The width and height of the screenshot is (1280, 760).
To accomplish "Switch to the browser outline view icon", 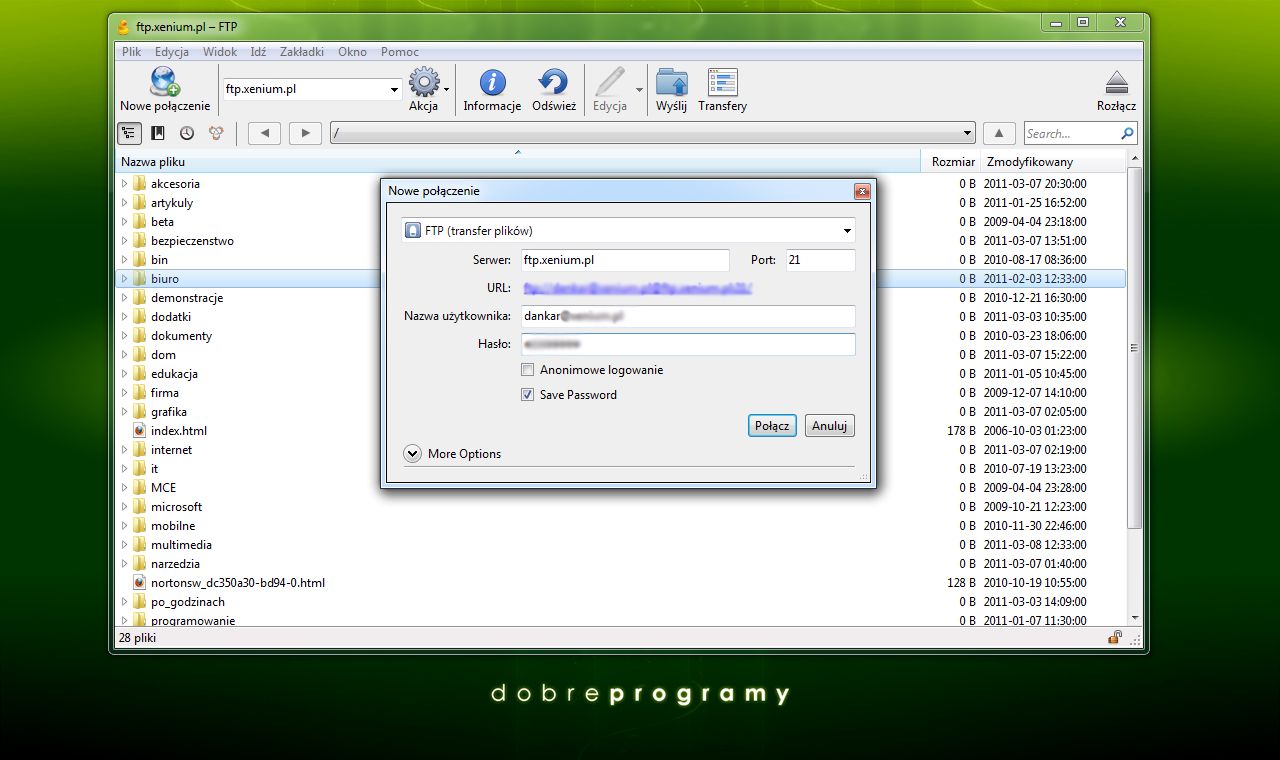I will click(129, 133).
